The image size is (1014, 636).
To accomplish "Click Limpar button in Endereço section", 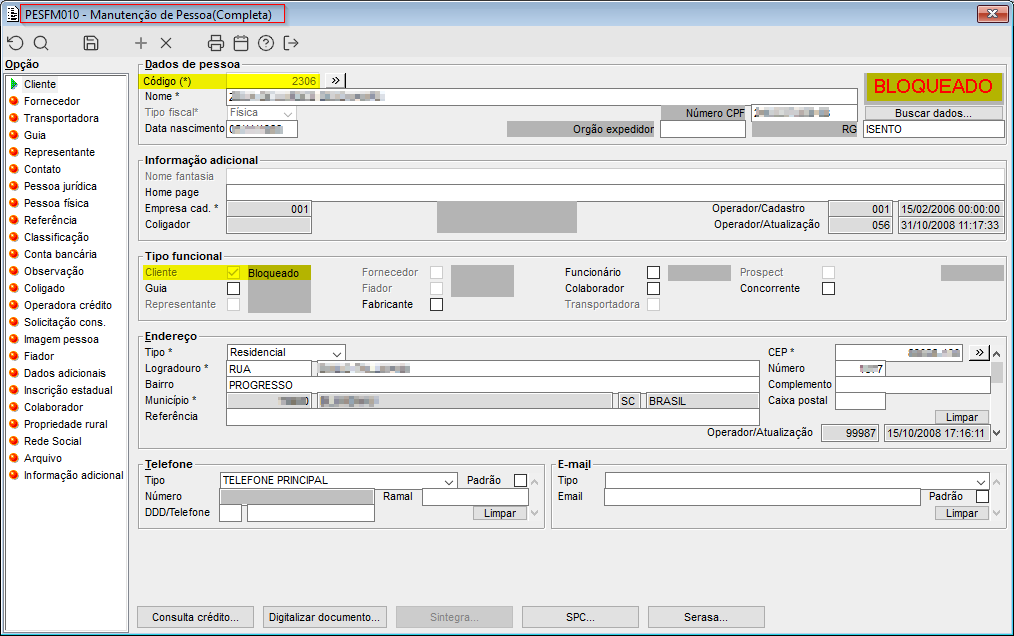I will (962, 417).
